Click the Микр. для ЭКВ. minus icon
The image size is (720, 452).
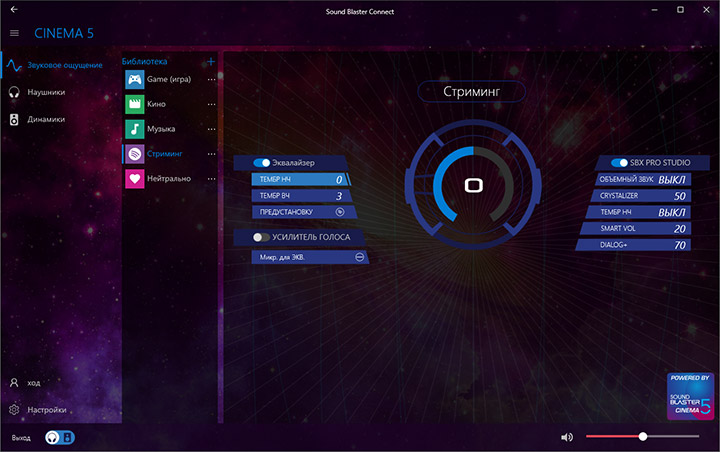click(x=360, y=257)
